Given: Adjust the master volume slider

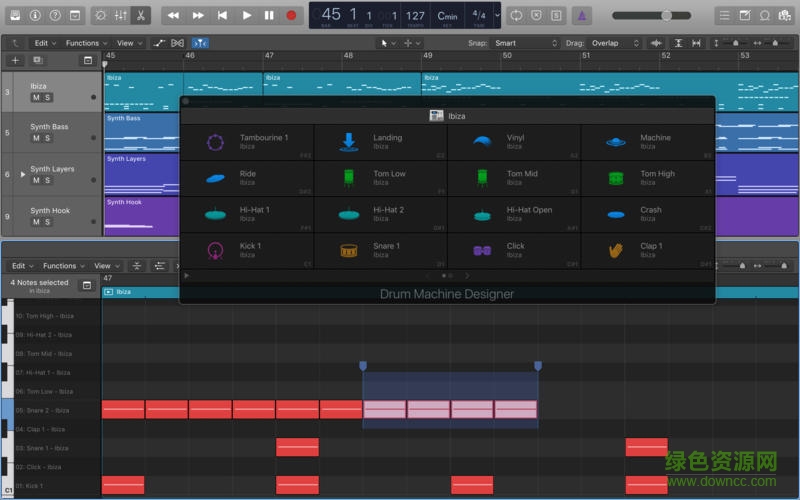Looking at the screenshot, I should click(x=666, y=15).
